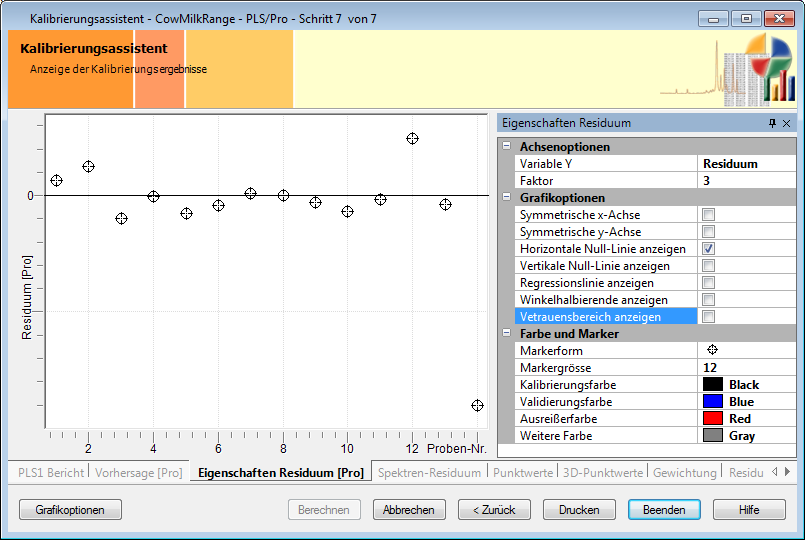Enable Symmetrische x-Achse checkbox

point(708,215)
